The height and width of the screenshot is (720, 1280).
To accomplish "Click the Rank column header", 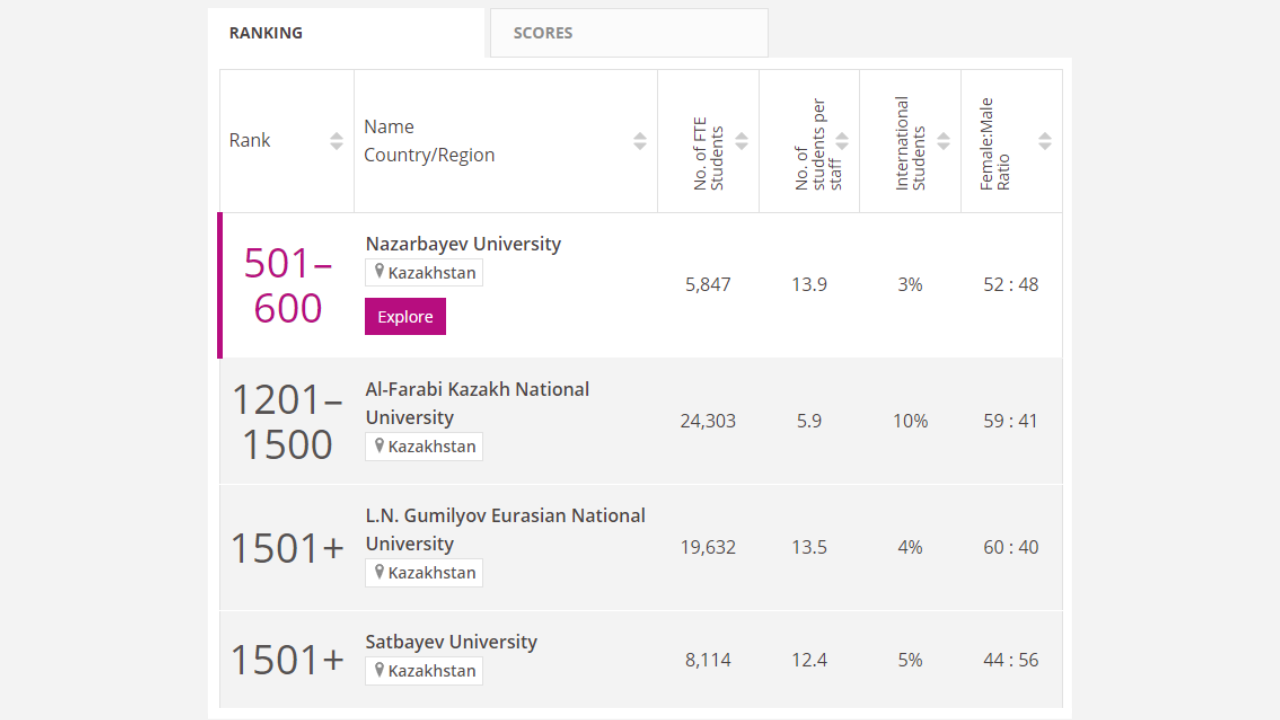I will tap(250, 141).
